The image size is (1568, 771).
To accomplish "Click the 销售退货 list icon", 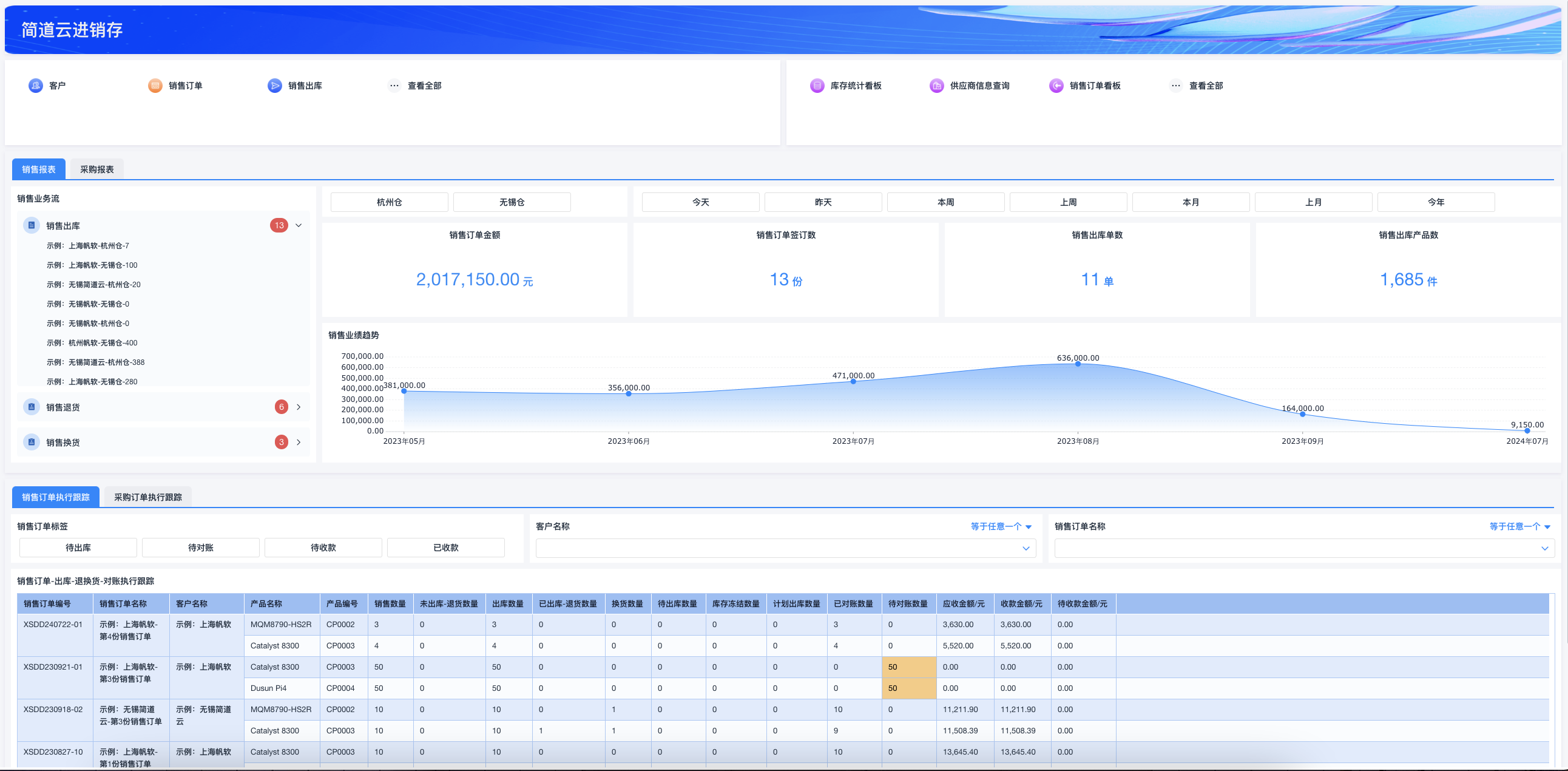I will [x=32, y=407].
